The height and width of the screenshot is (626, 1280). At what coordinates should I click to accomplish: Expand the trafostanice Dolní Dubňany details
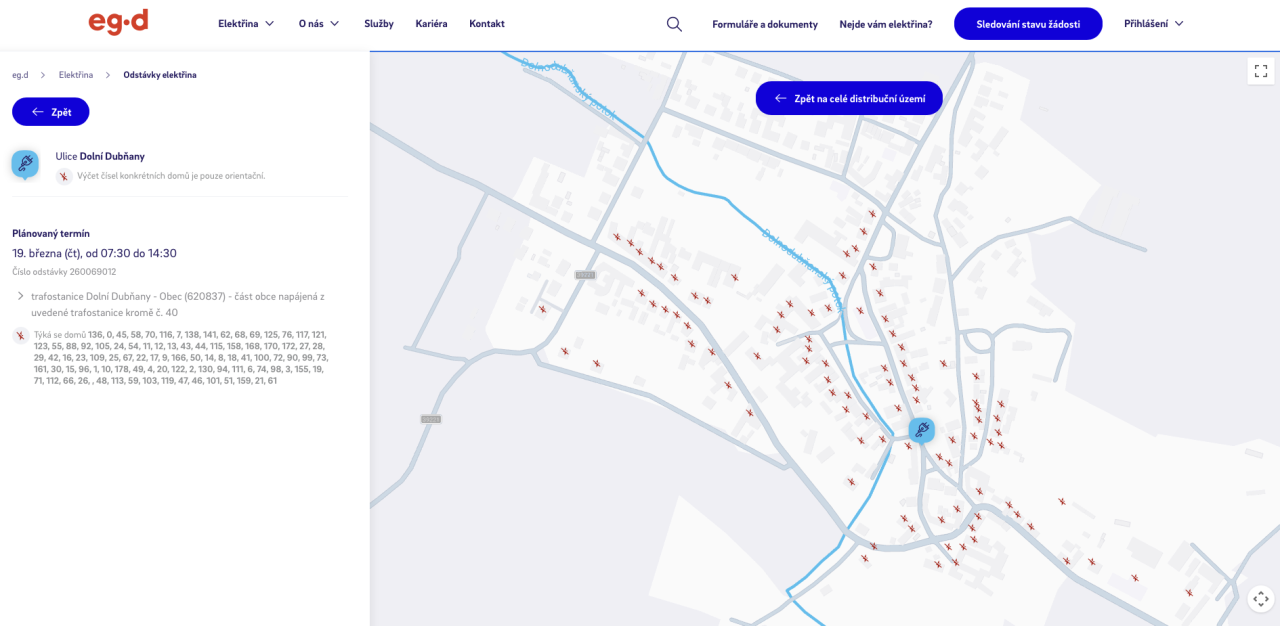pos(20,296)
